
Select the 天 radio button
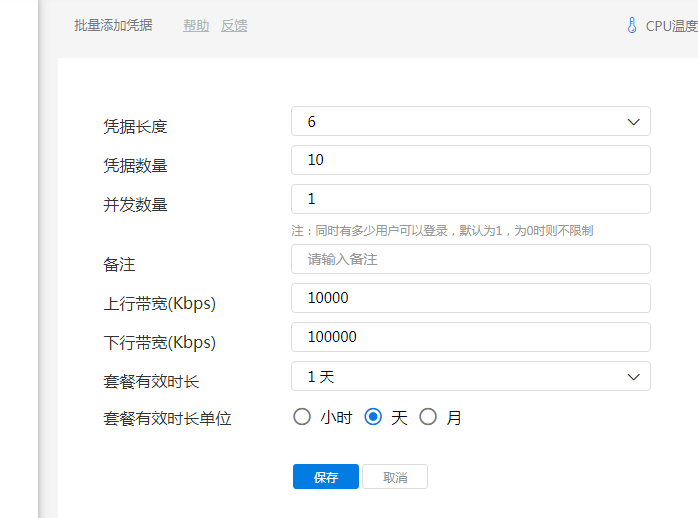(x=374, y=417)
